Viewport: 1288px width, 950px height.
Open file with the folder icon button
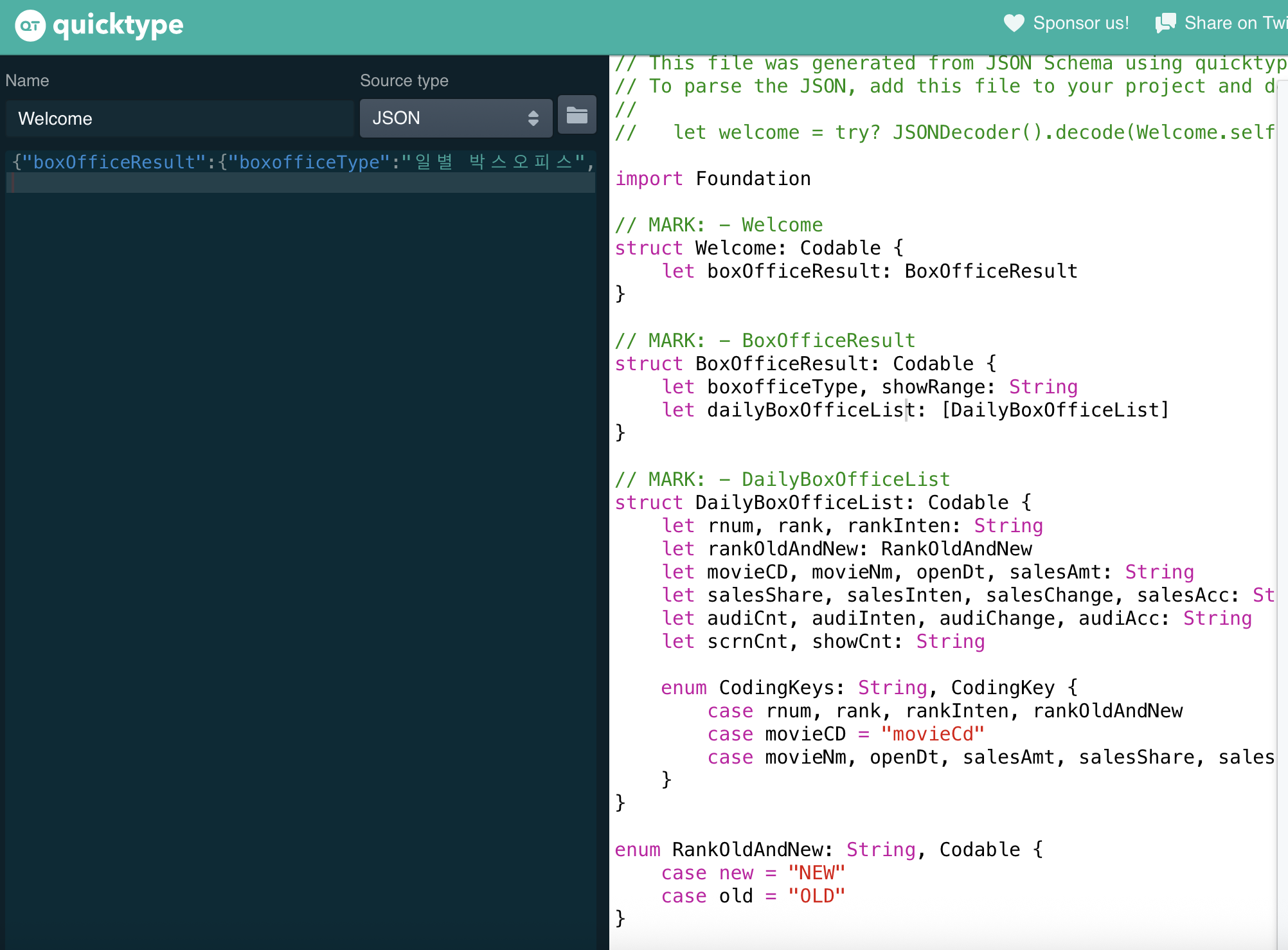coord(577,116)
